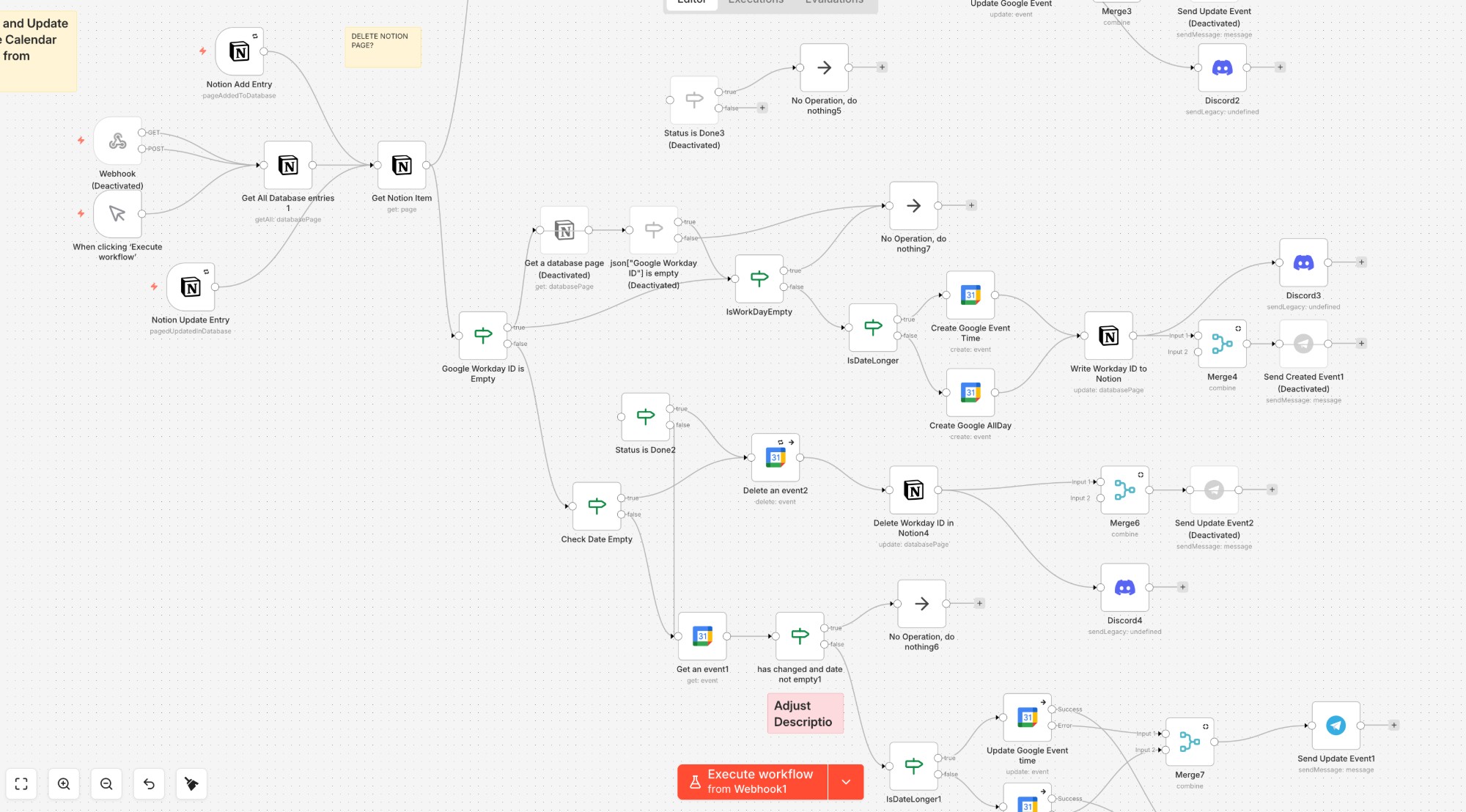Viewport: 1466px width, 812px height.
Task: Select the No Operation, do nothing5 node
Action: pos(824,67)
